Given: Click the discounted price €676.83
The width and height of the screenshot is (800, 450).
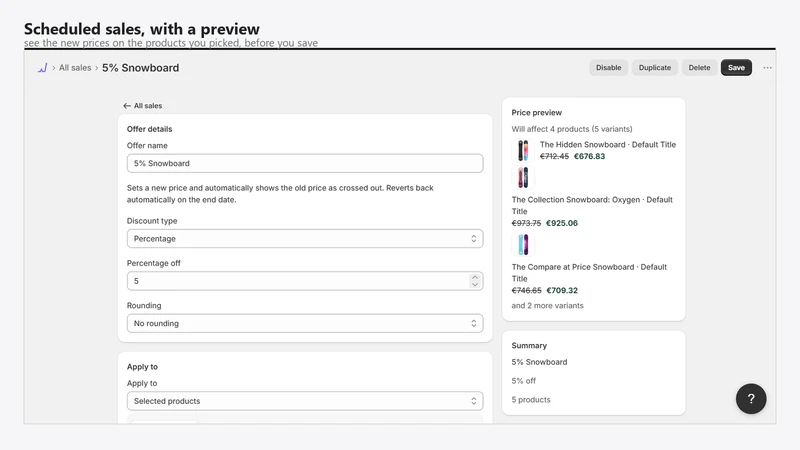Looking at the screenshot, I should 589,157.
